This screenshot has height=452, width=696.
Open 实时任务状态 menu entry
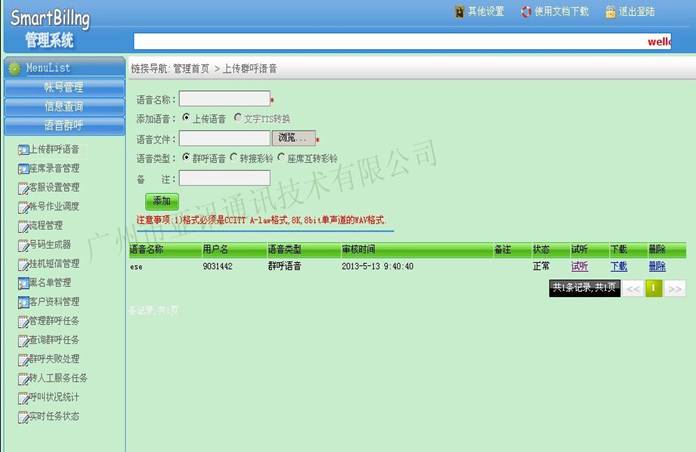(54, 416)
